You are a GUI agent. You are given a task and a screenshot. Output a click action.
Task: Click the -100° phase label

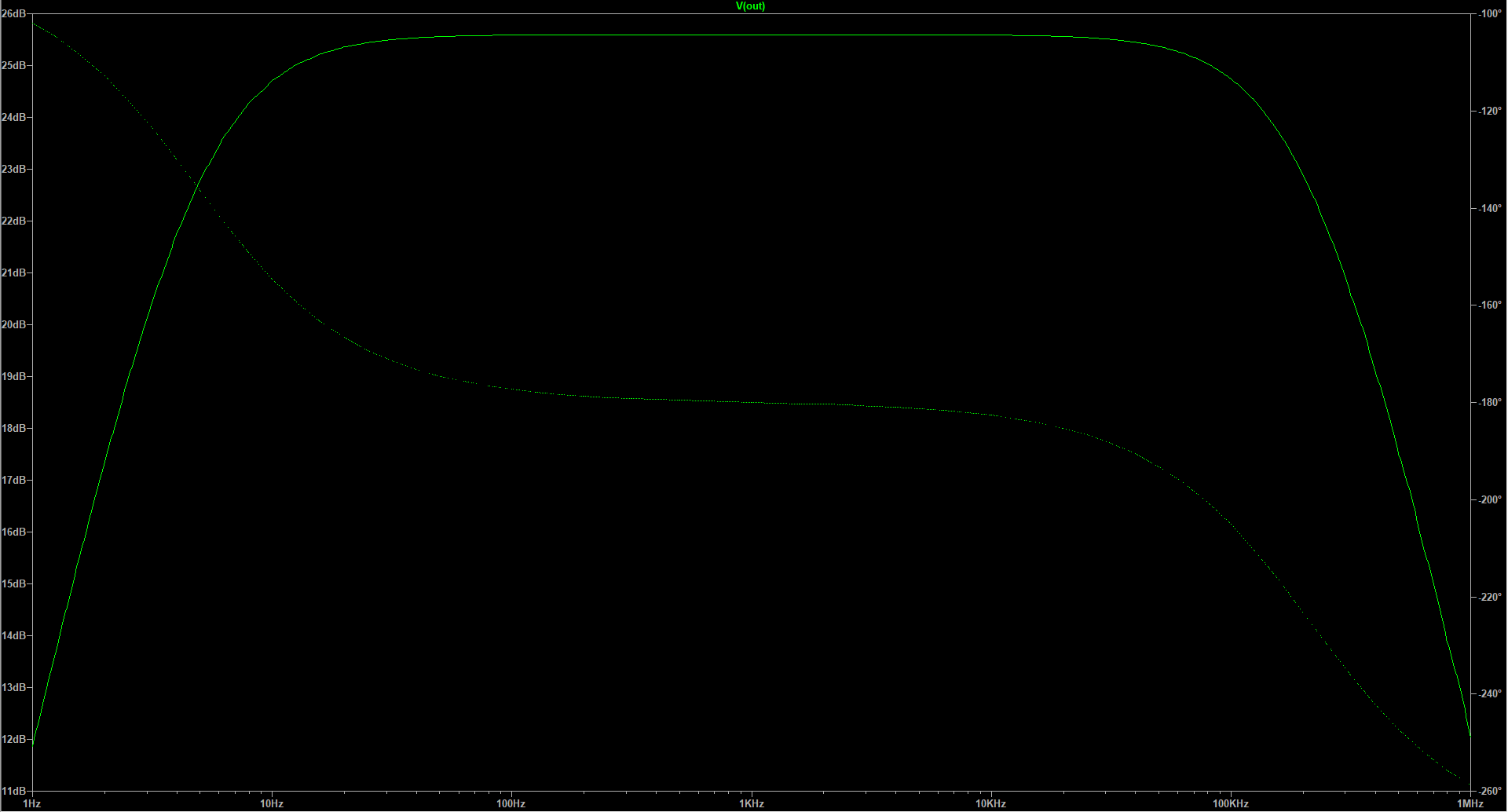coord(1490,14)
